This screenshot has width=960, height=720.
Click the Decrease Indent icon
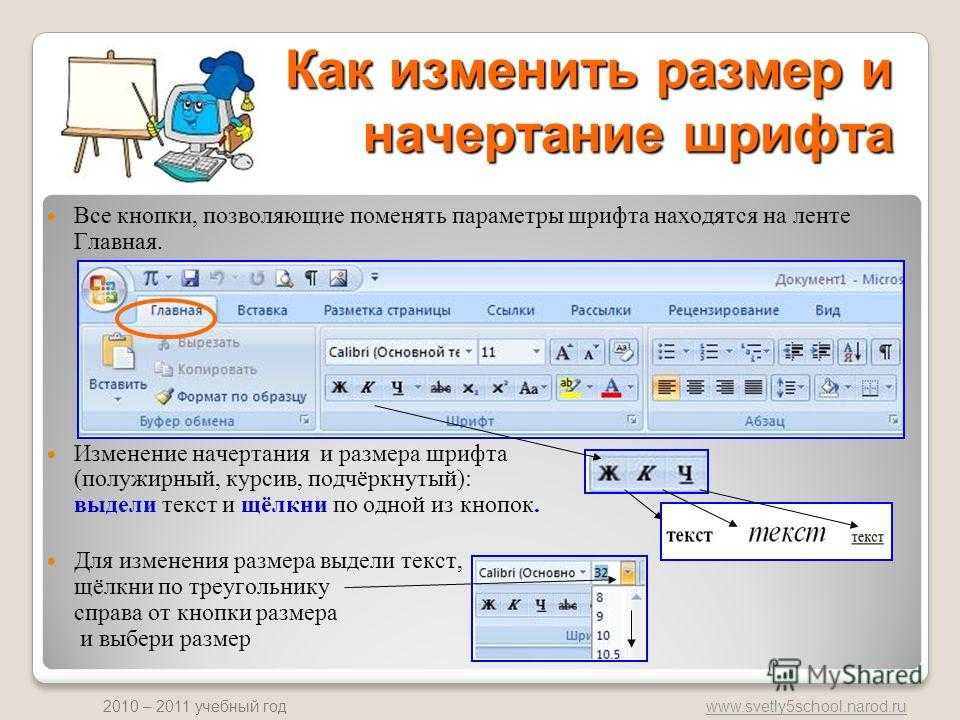tap(793, 351)
